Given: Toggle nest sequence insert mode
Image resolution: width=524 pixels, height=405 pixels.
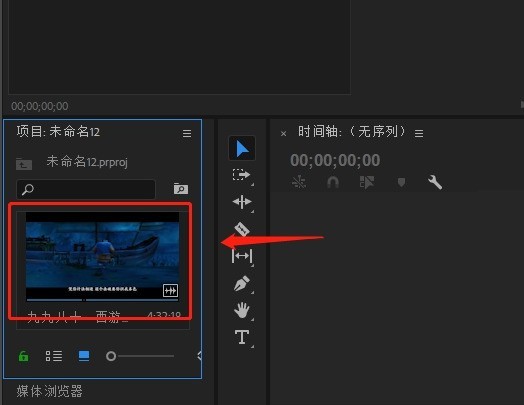Looking at the screenshot, I should coord(299,182).
